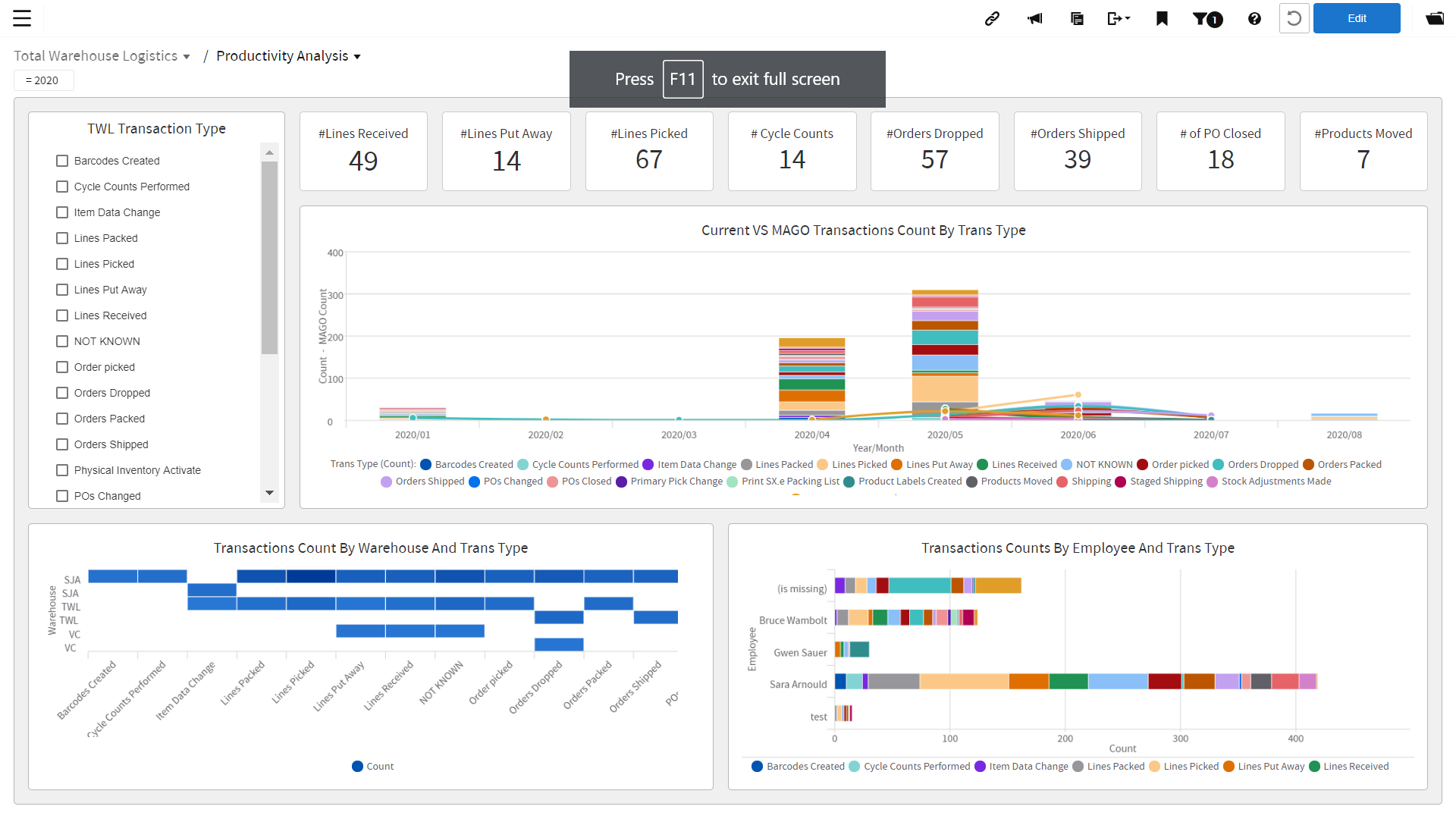
Task: Click the refresh dashboard icon
Action: pos(1294,18)
